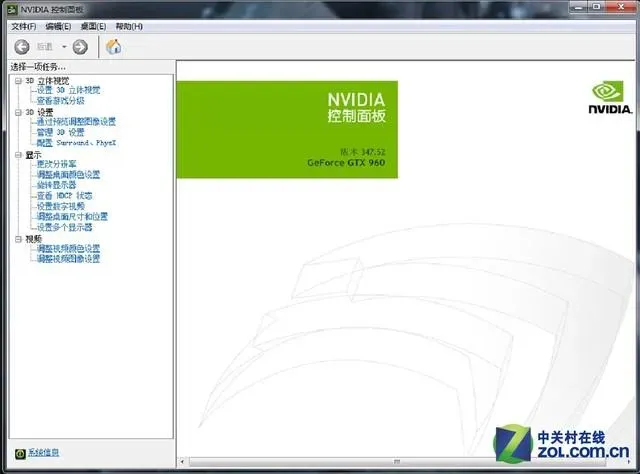The image size is (640, 474).
Task: Go forward with the Forward arrow icon
Action: pos(80,47)
